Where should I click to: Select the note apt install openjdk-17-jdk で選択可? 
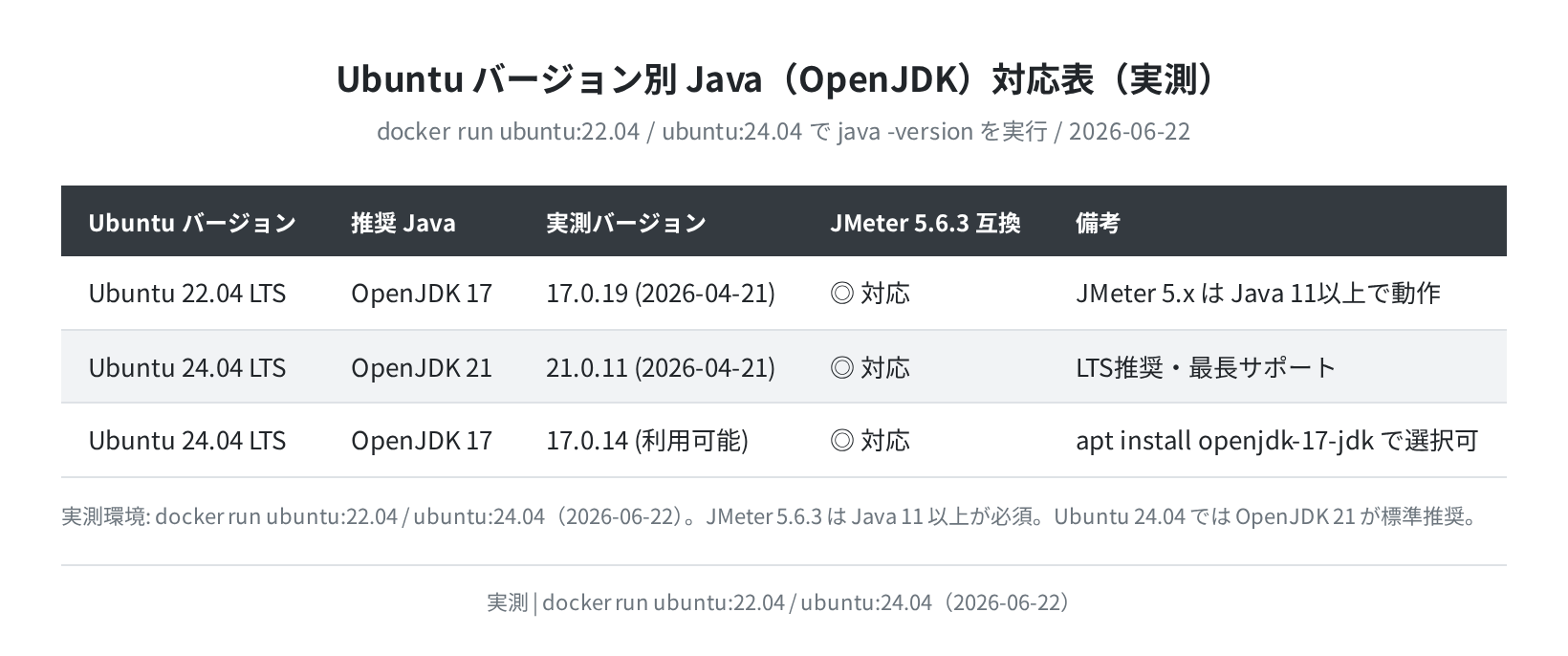pos(1276,440)
